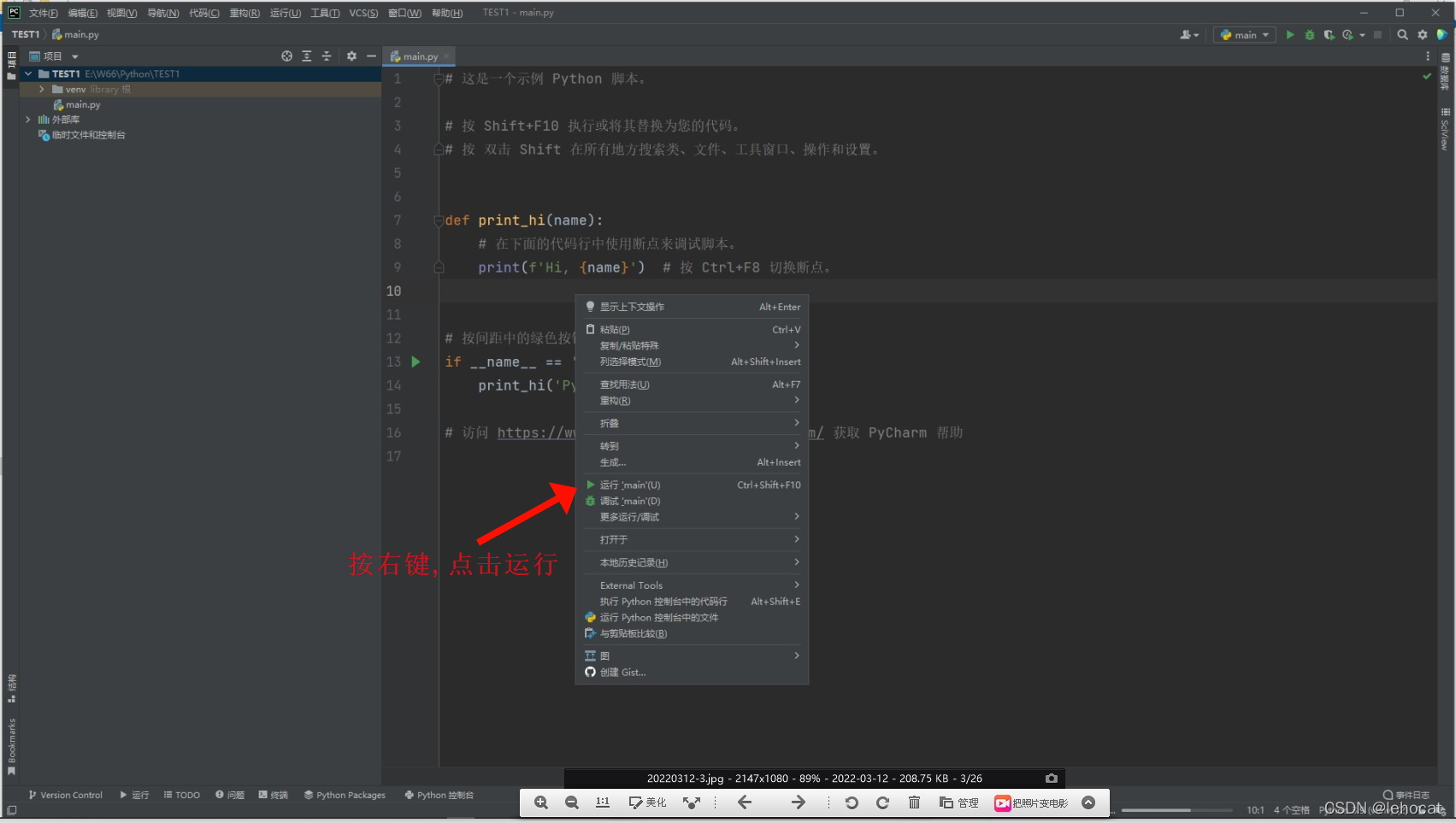Open the 复制/粘贴特殊 submenu
The width and height of the screenshot is (1456, 823).
693,345
